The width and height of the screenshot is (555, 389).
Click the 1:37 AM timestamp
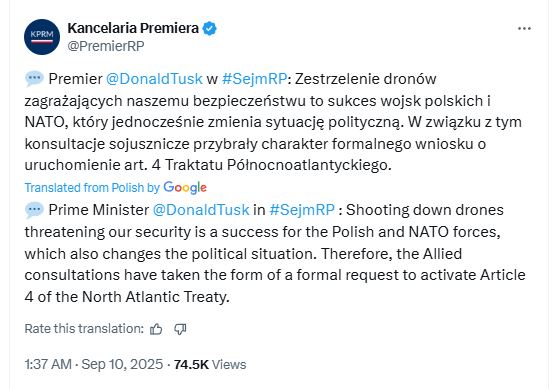point(48,364)
